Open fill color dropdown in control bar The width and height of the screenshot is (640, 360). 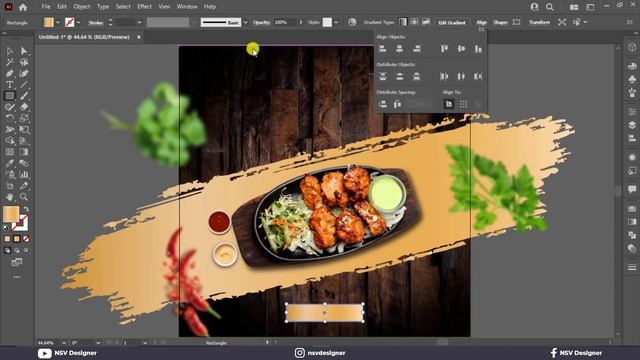[58, 22]
